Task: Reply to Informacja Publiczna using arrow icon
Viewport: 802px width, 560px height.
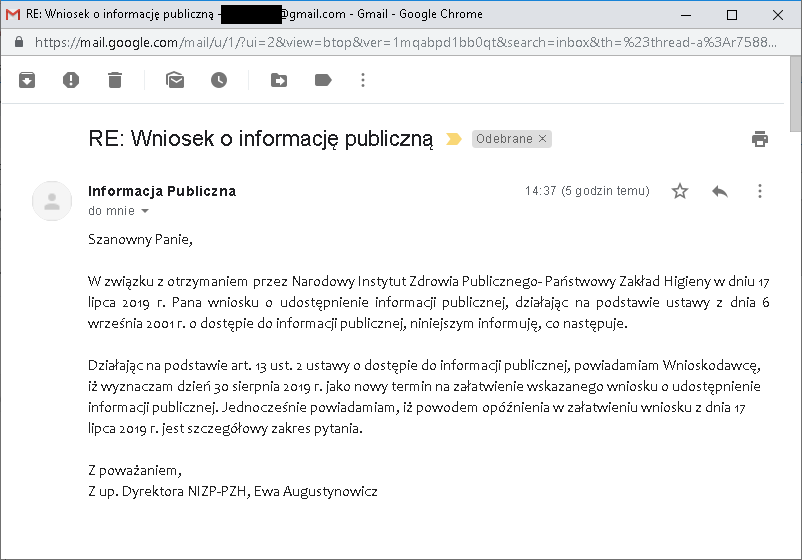Action: point(720,191)
